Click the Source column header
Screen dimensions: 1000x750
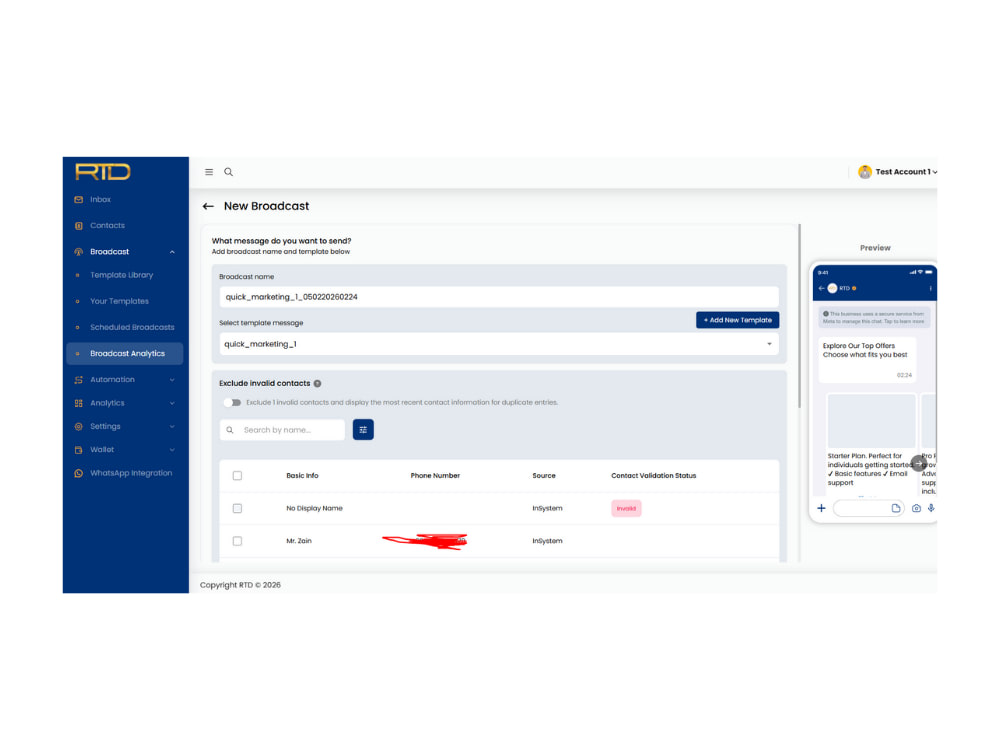point(544,476)
